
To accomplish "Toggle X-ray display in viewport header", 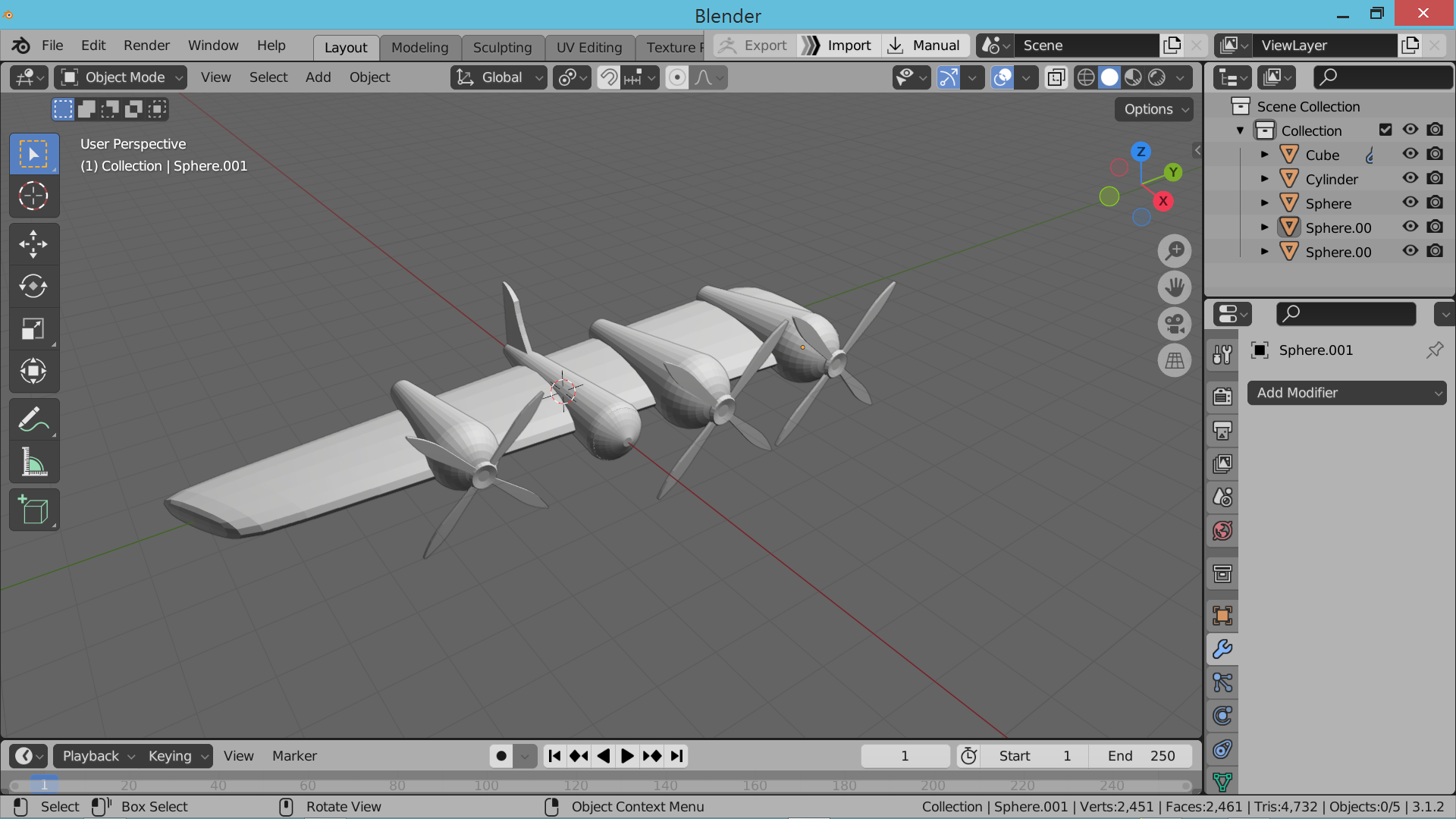I will (x=1056, y=77).
